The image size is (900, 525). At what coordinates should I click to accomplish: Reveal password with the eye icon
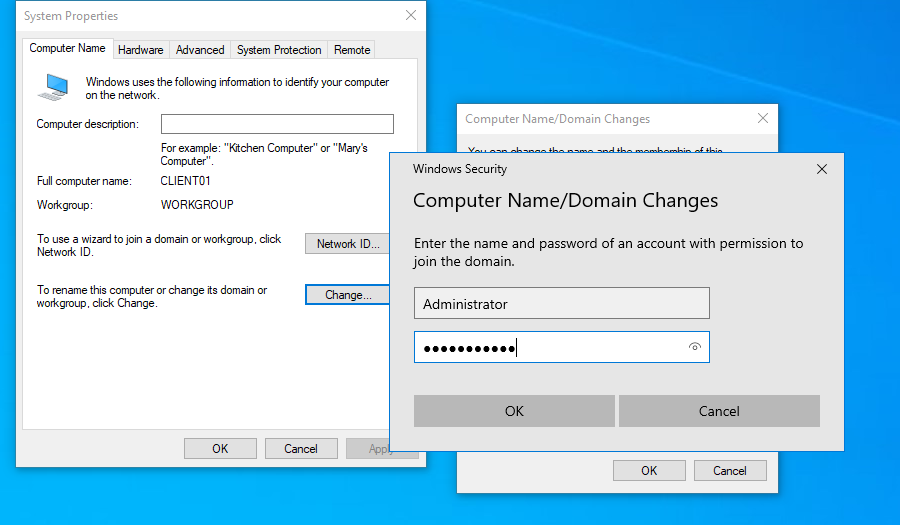click(695, 347)
